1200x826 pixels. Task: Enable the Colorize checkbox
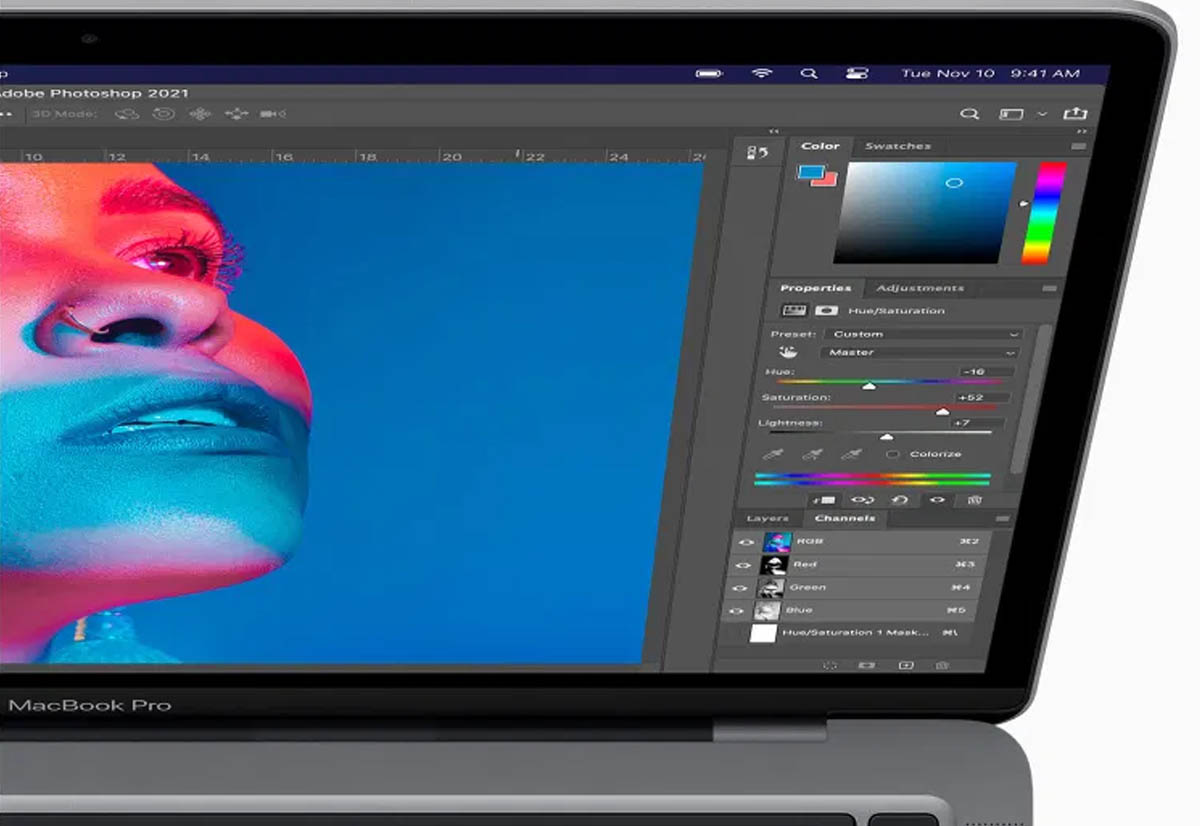pyautogui.click(x=893, y=454)
